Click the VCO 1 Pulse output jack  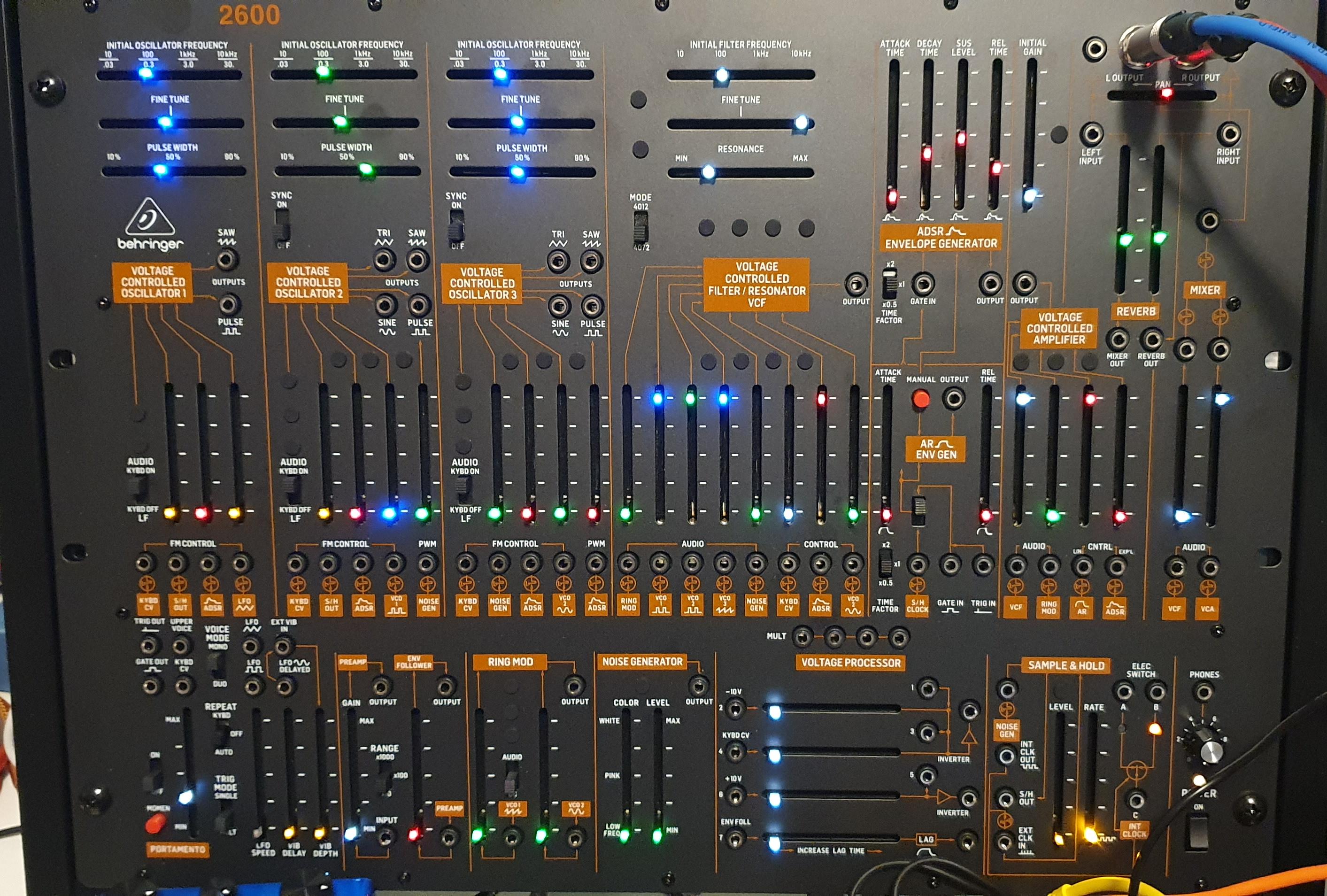pos(229,304)
